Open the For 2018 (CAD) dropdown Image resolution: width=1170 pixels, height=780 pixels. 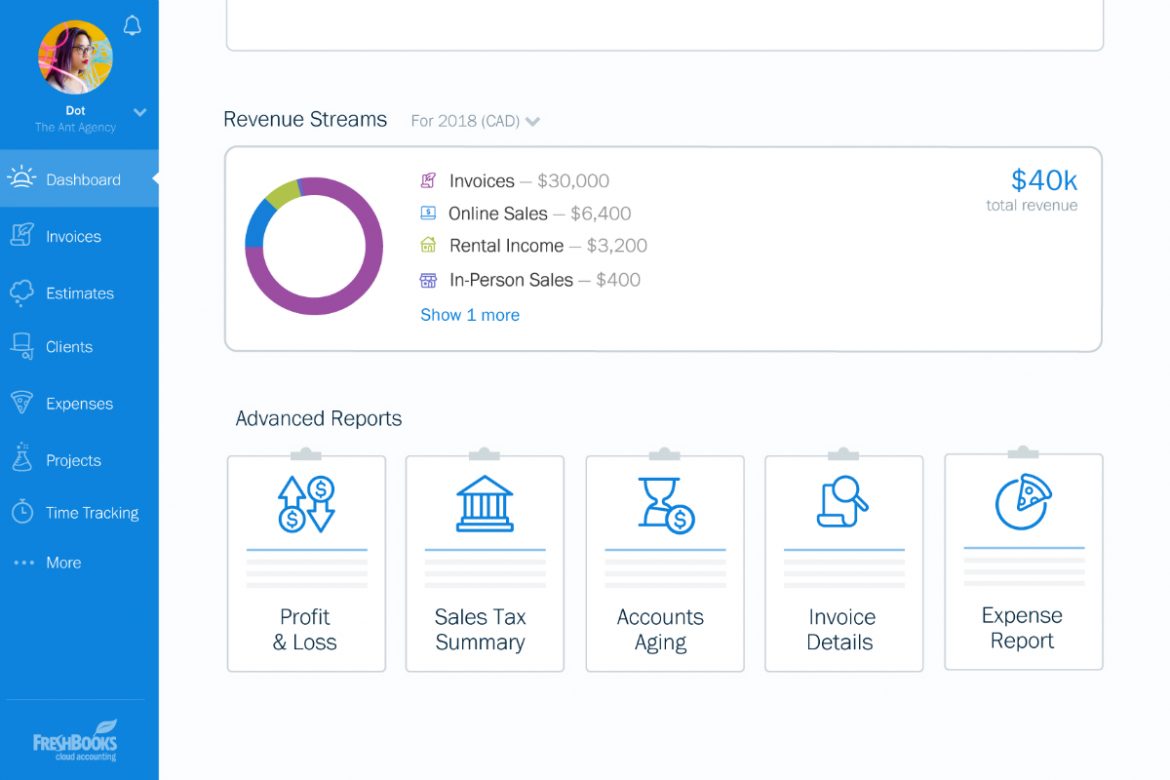(475, 120)
